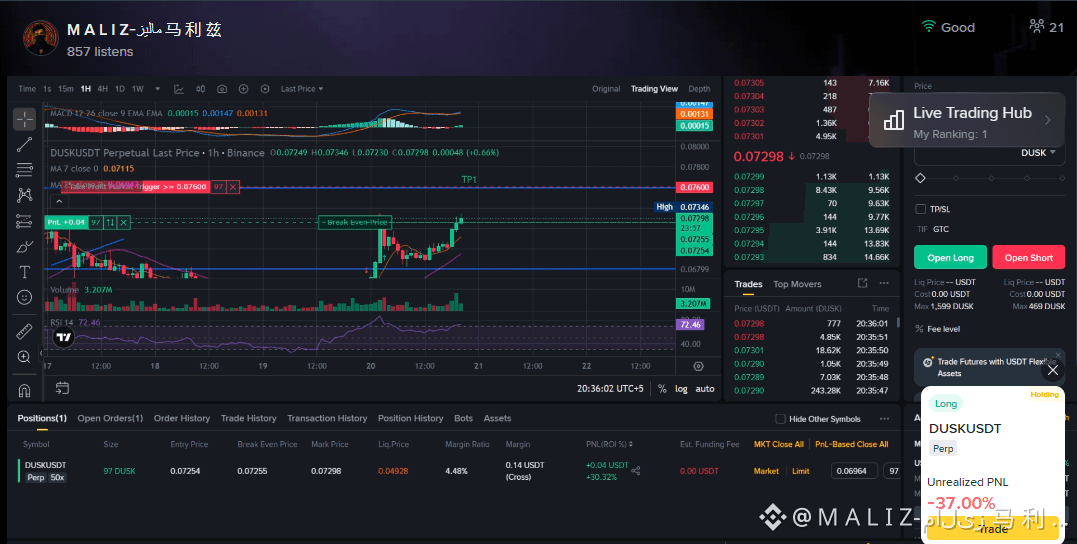This screenshot has height=544, width=1077.
Task: Click PnL-Based Close All
Action: point(851,444)
